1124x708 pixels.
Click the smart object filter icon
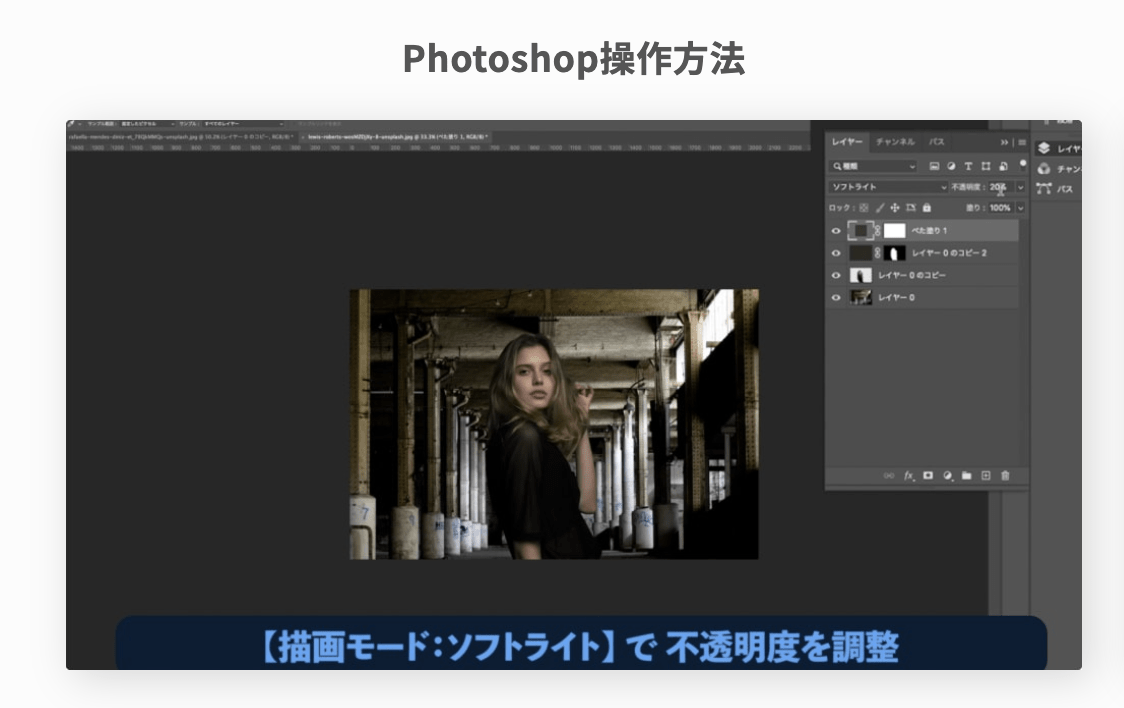(1003, 166)
